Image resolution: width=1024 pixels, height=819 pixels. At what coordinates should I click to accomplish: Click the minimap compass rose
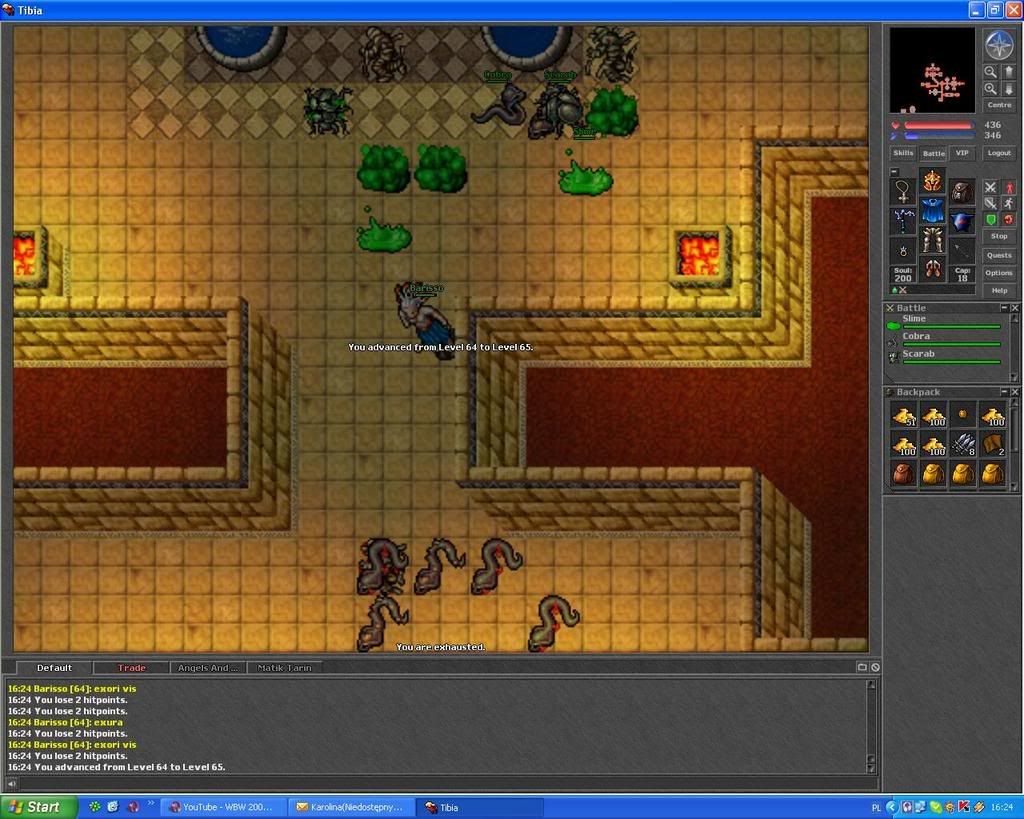coord(999,46)
